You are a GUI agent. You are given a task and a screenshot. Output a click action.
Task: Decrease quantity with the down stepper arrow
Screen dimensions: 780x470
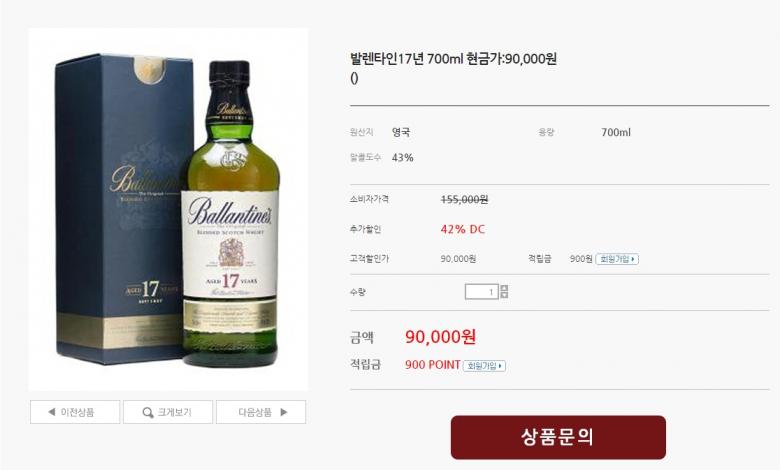pyautogui.click(x=504, y=294)
